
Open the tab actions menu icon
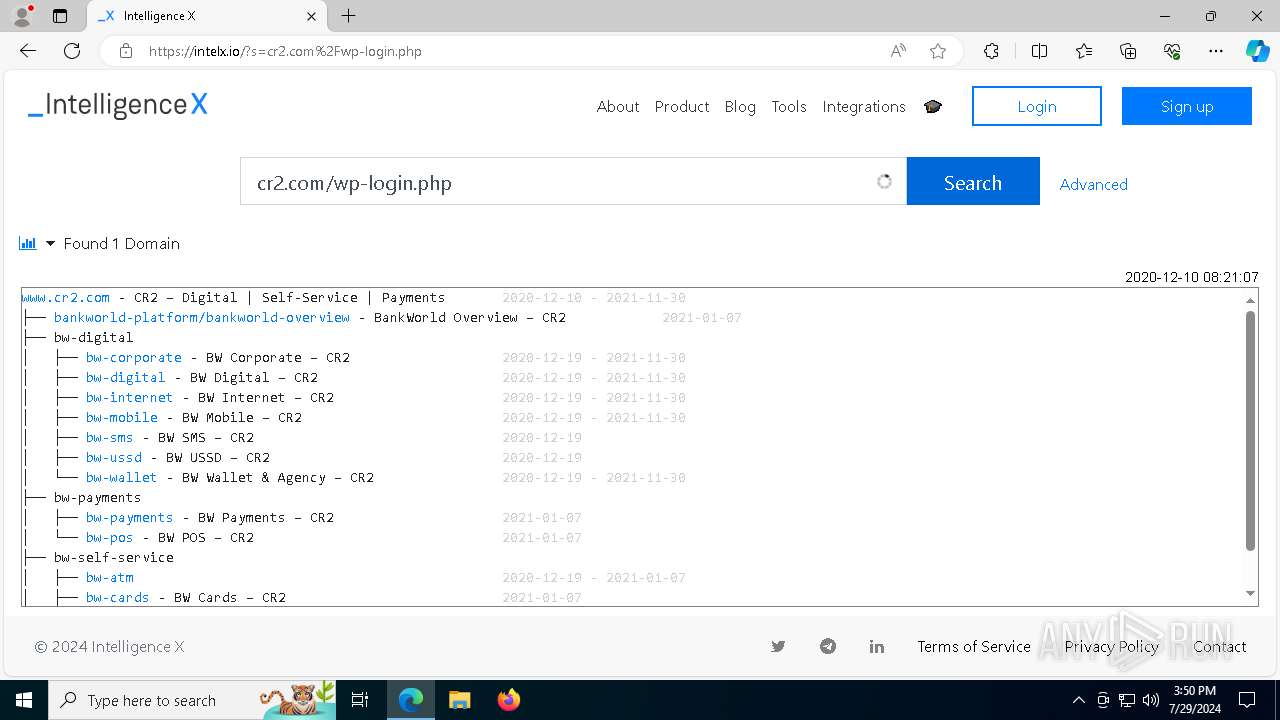point(60,16)
